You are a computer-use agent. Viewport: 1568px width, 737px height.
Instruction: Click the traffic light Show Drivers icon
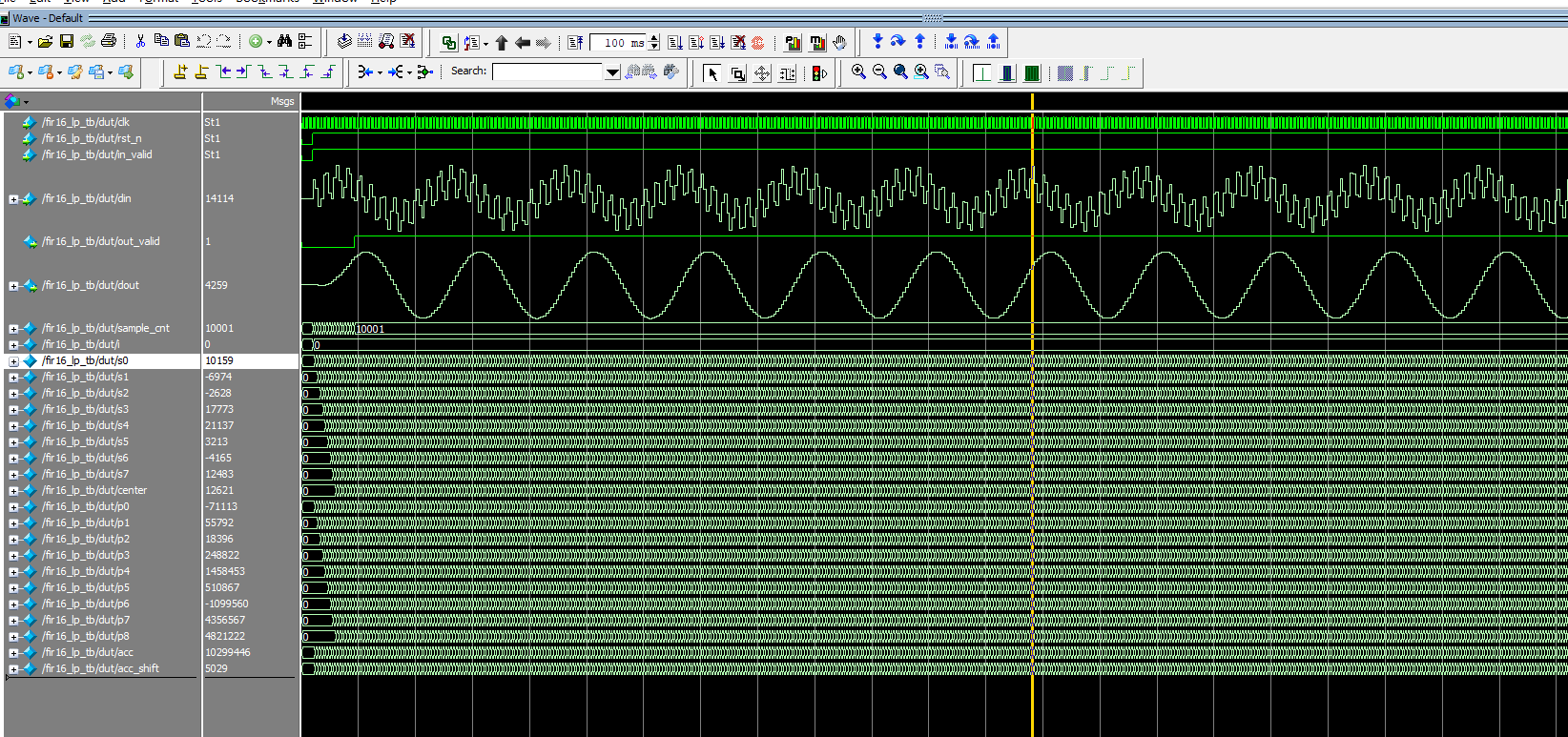pos(819,73)
